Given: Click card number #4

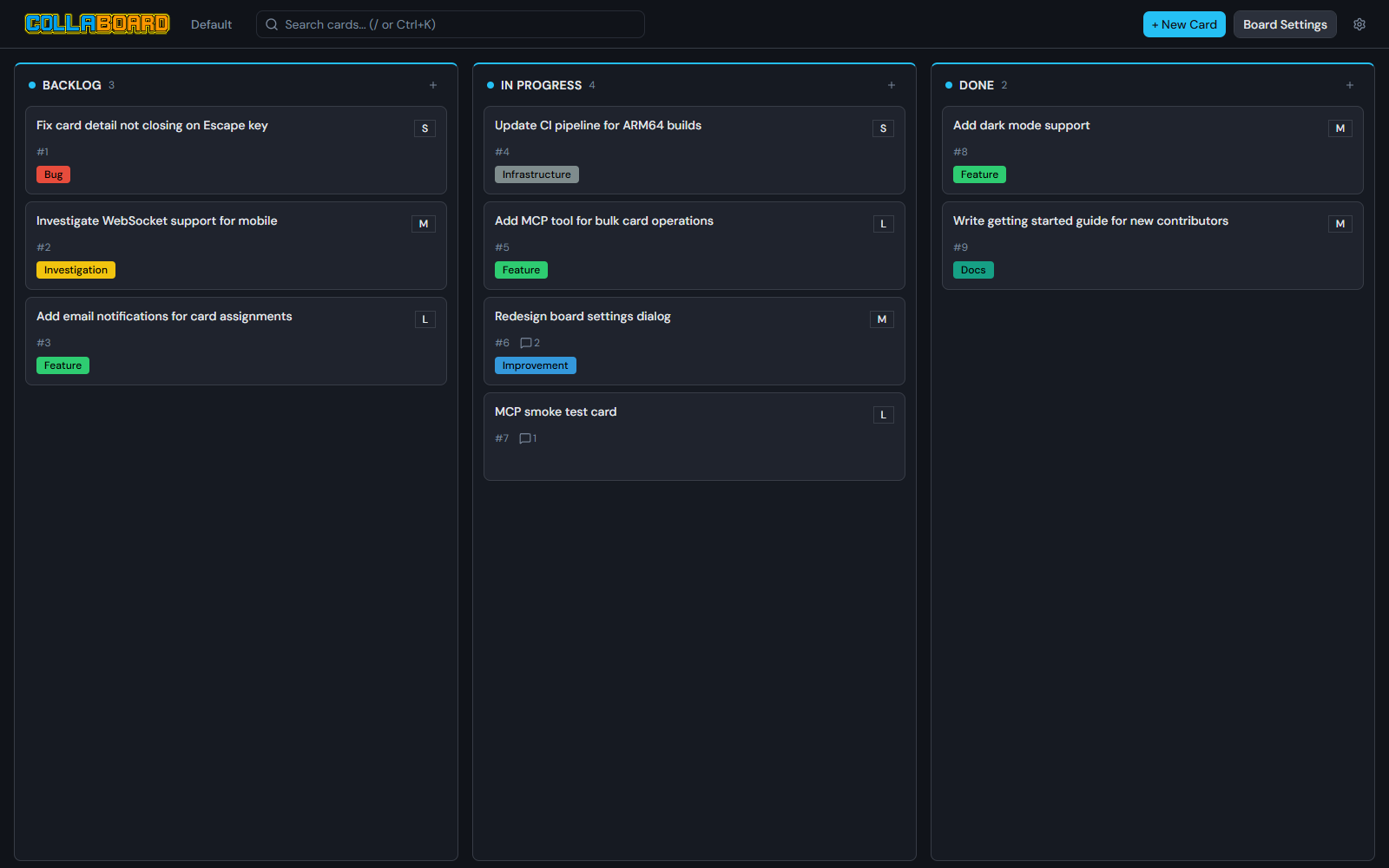Looking at the screenshot, I should (x=502, y=152).
